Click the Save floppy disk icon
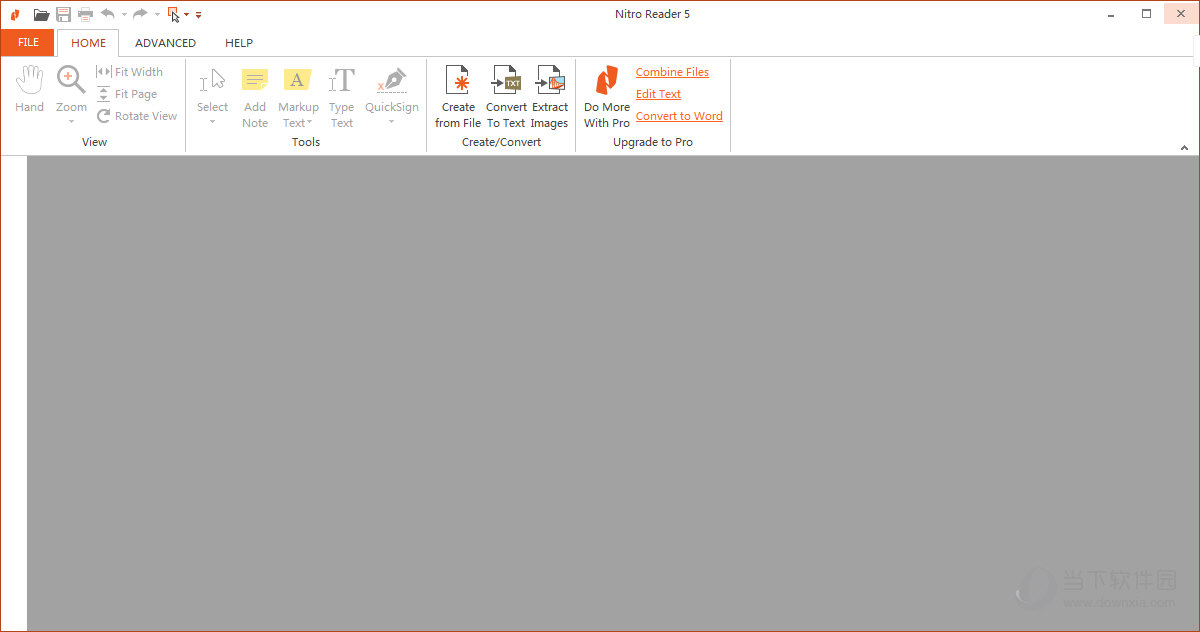Image resolution: width=1200 pixels, height=632 pixels. [63, 14]
